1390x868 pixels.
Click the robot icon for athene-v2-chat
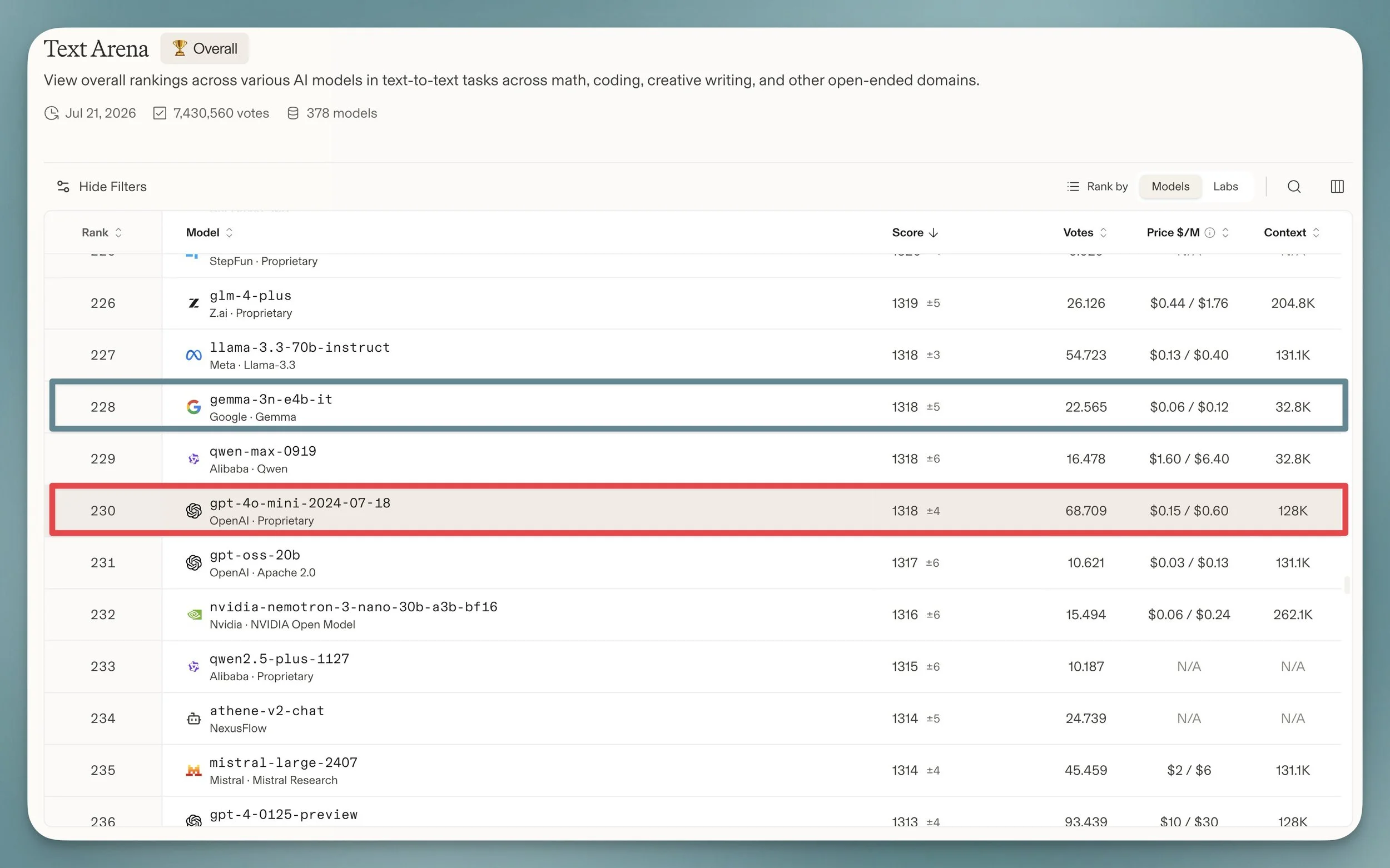click(x=194, y=719)
